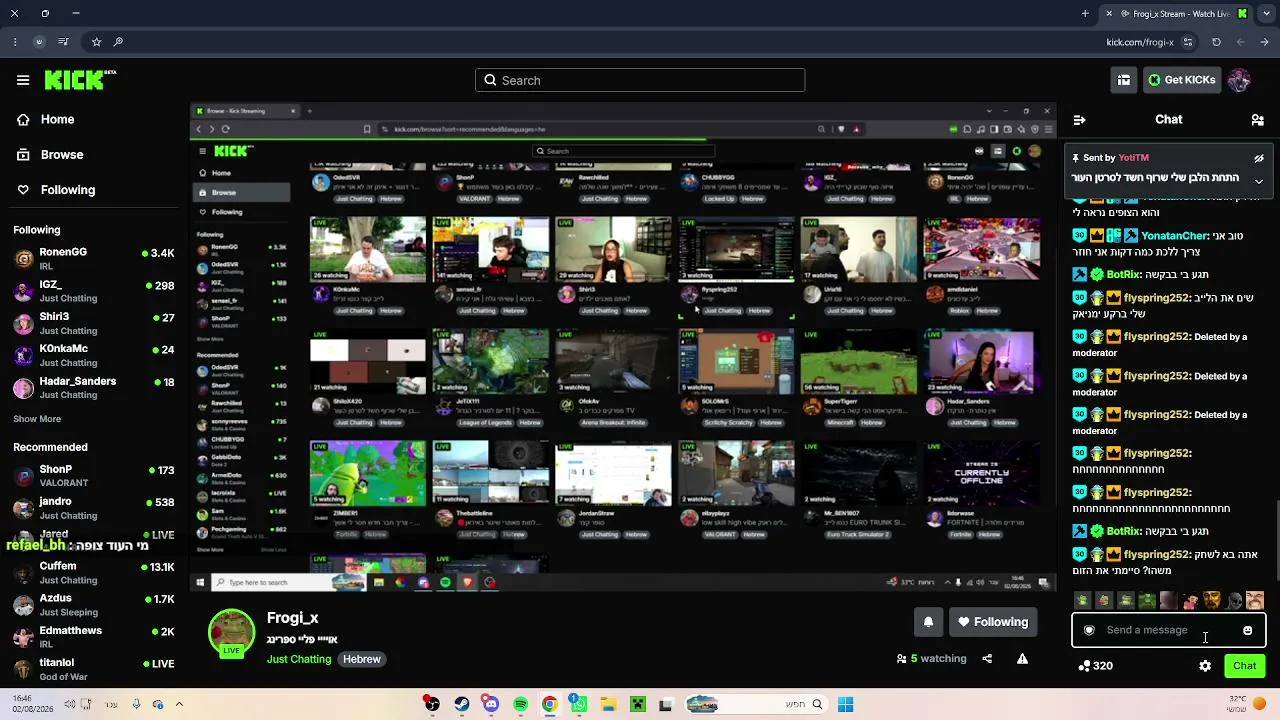The width and height of the screenshot is (1280, 720).
Task: Open the browser media control icon
Action: point(64,42)
